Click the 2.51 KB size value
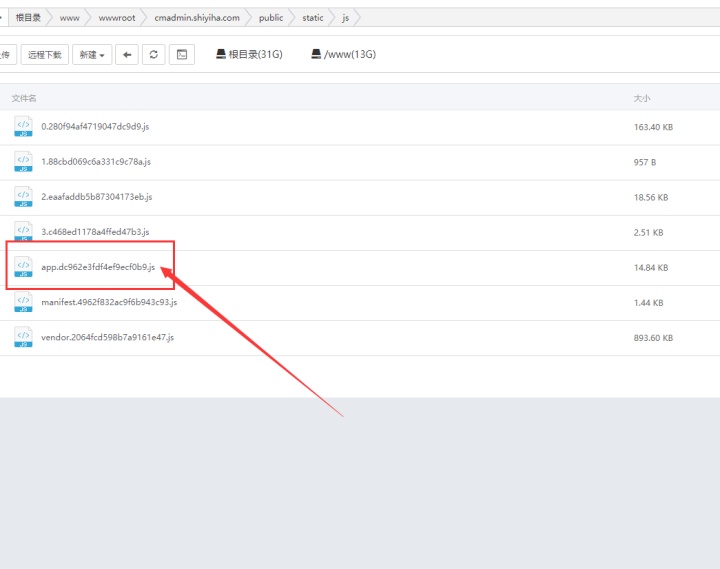720x569 pixels. point(648,232)
